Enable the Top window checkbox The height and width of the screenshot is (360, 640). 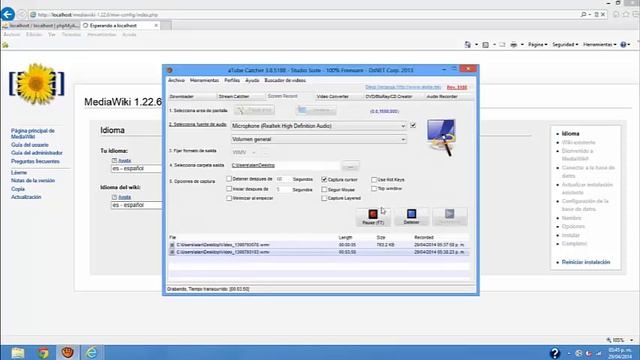tap(374, 189)
